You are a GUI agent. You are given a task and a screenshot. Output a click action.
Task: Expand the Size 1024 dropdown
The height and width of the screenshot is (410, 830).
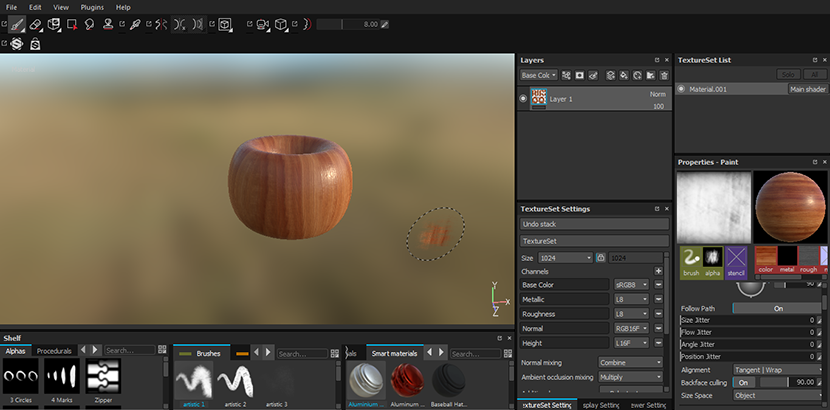tap(566, 258)
